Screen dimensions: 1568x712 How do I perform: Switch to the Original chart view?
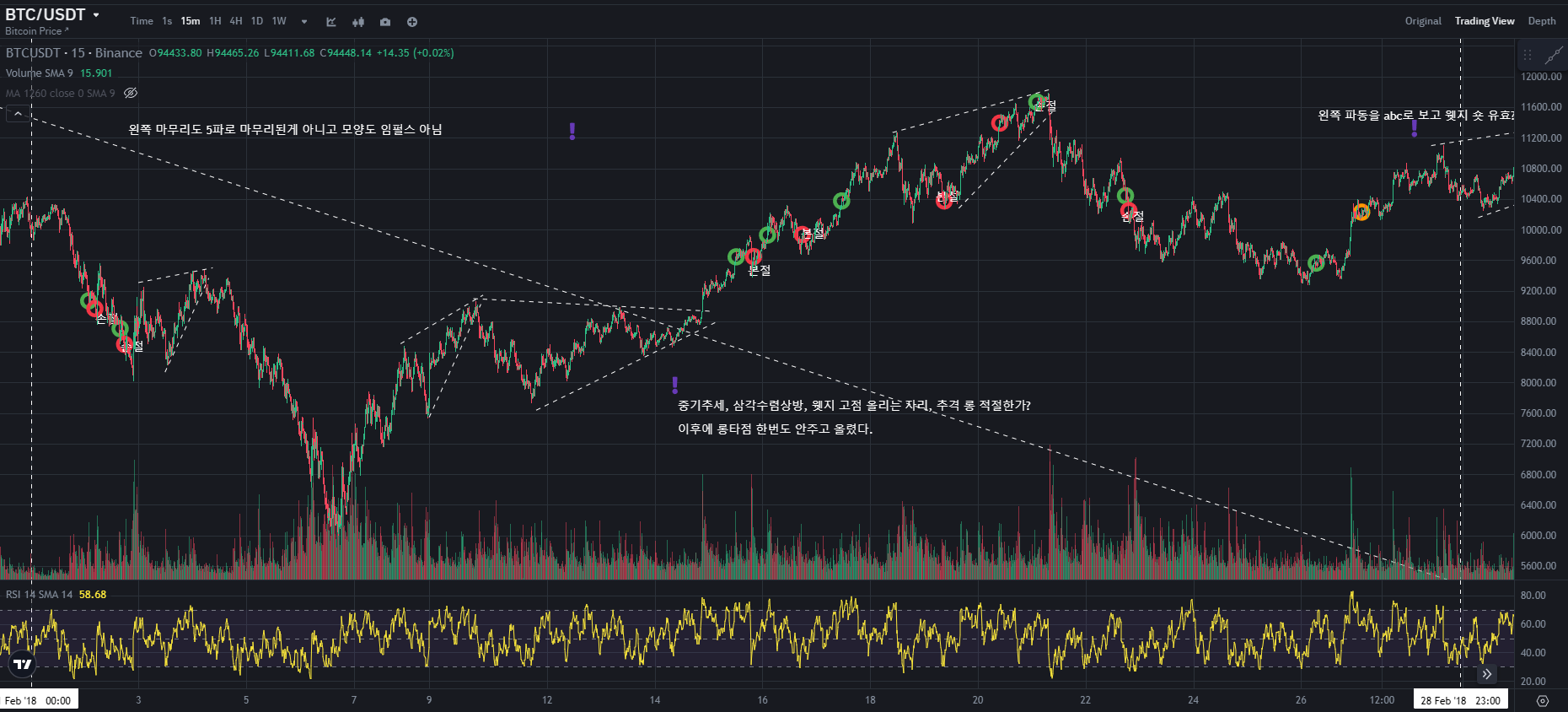1423,21
